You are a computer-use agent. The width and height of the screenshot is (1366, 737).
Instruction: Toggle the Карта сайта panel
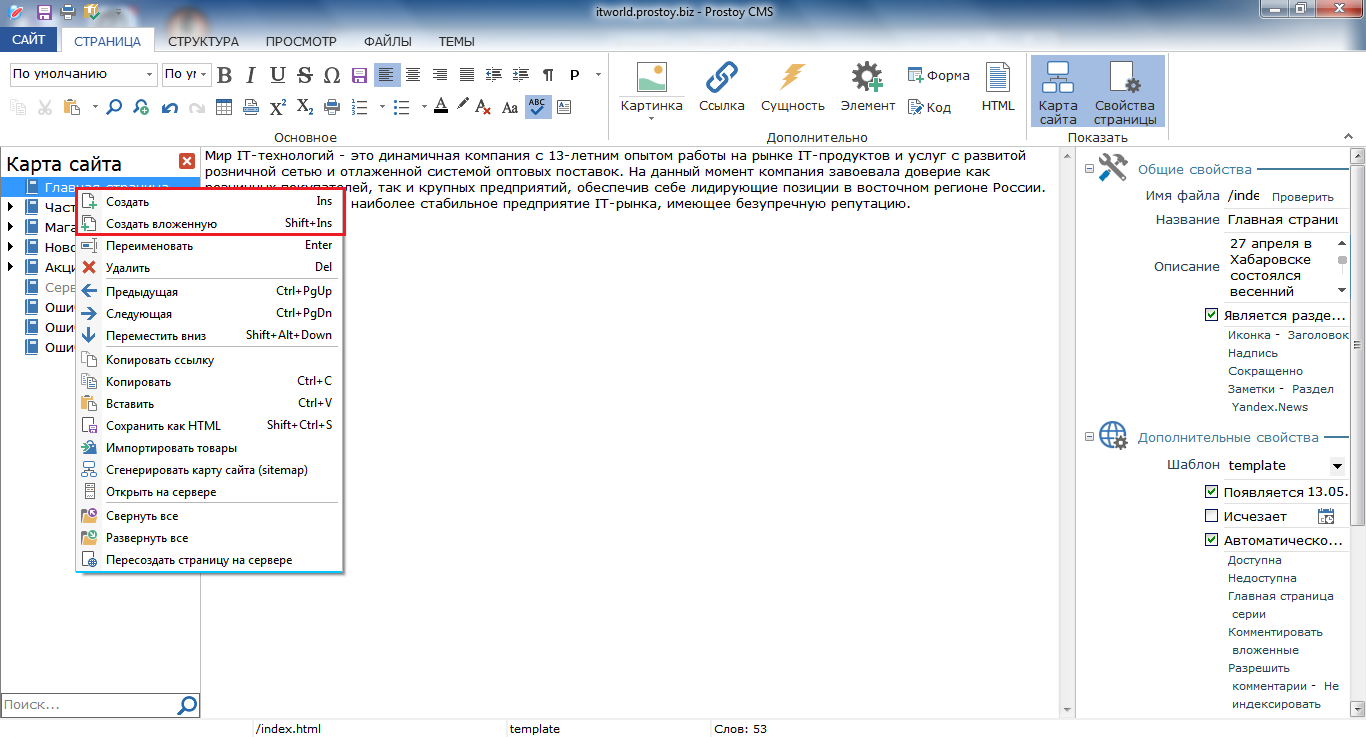[x=1058, y=92]
